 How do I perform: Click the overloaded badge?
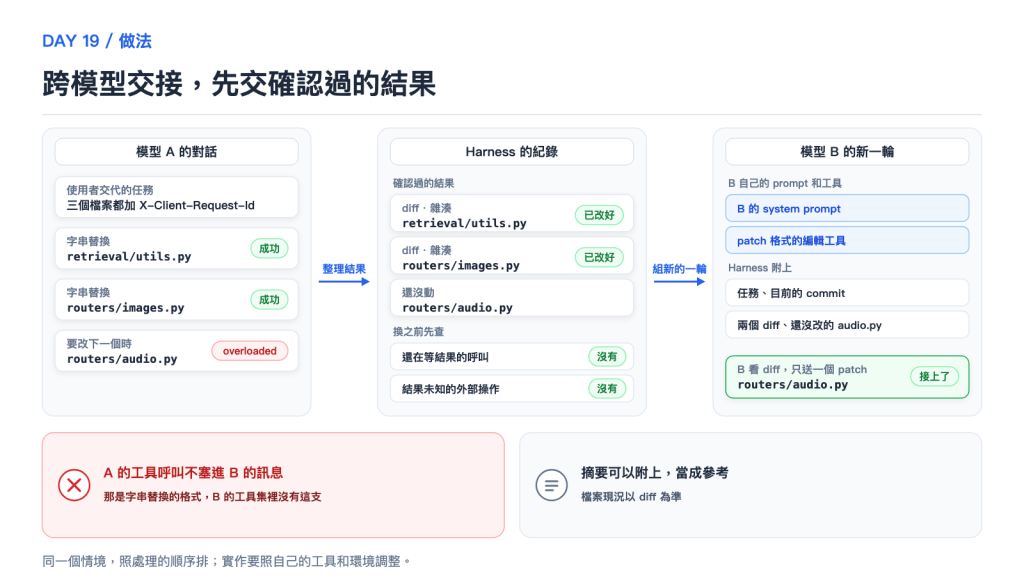(249, 351)
